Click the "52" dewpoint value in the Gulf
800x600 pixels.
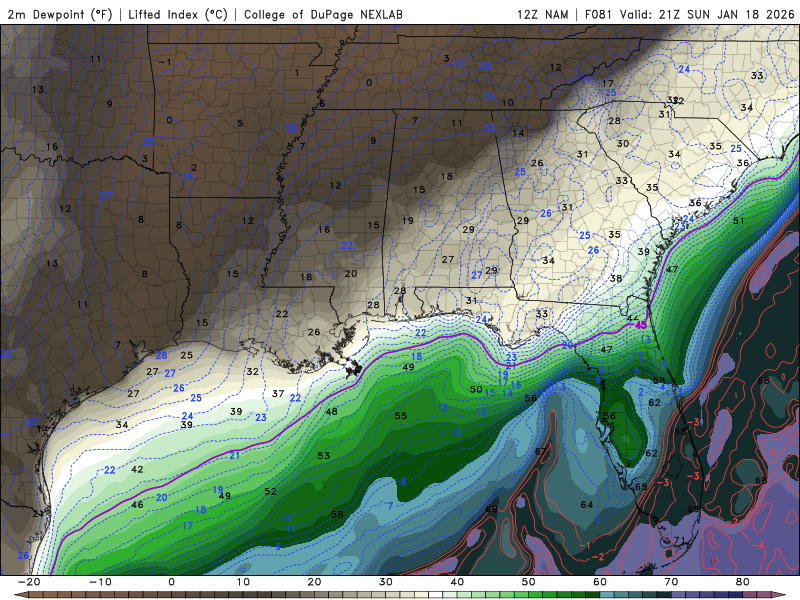point(270,491)
